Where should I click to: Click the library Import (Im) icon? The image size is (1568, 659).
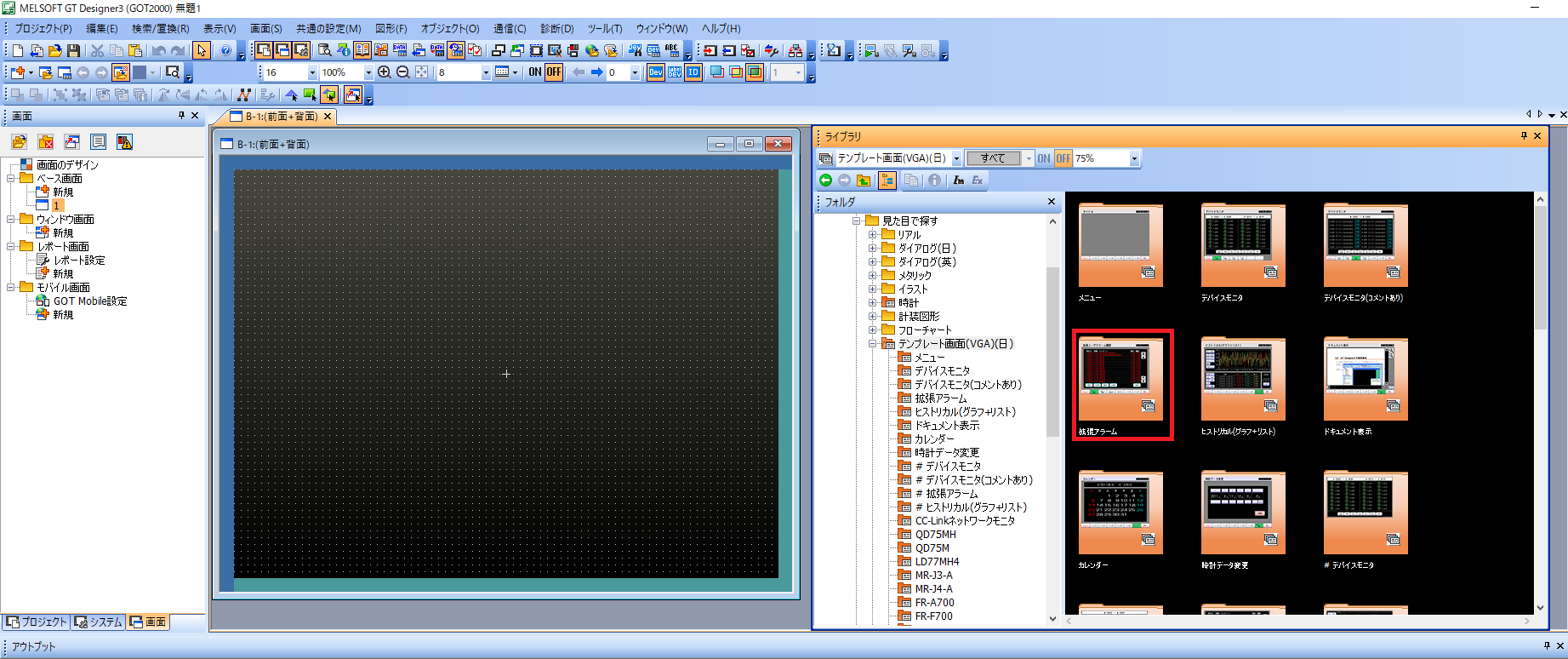tap(959, 181)
